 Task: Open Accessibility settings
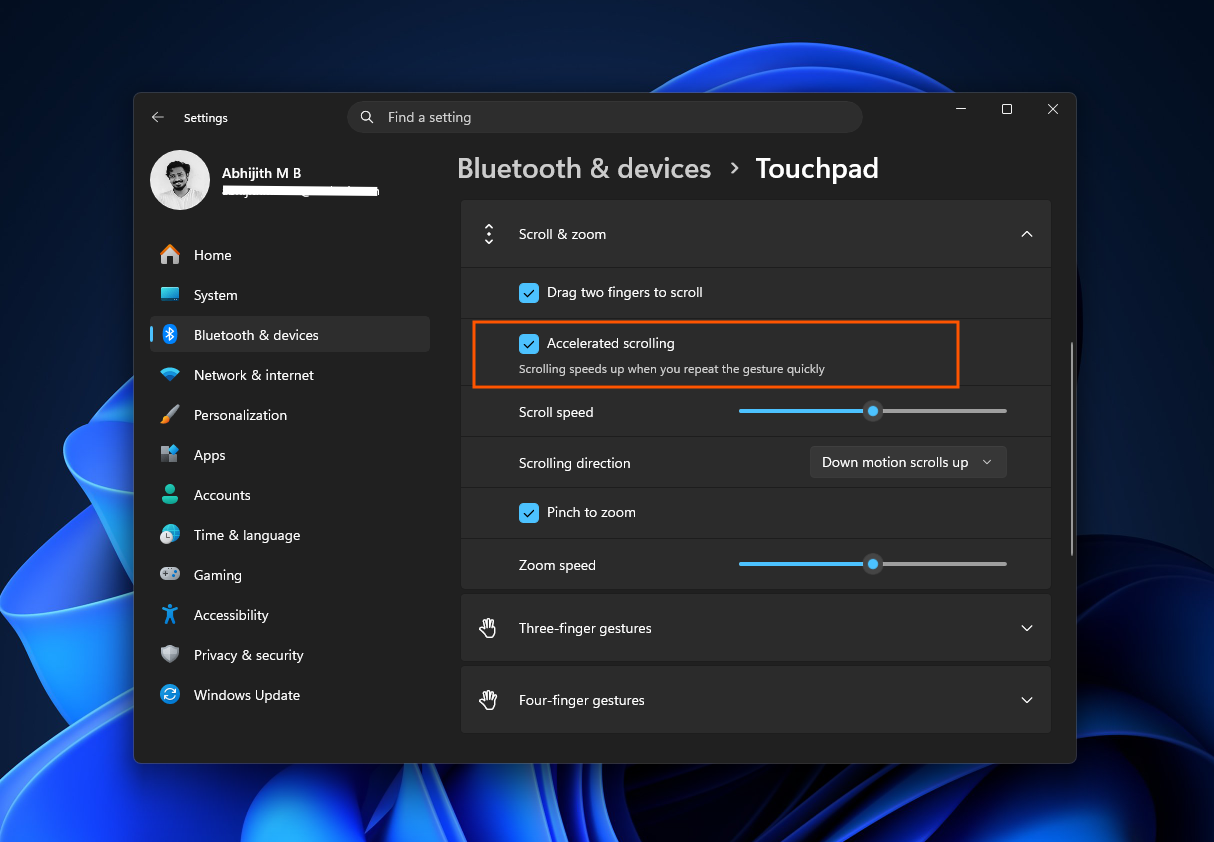290,615
